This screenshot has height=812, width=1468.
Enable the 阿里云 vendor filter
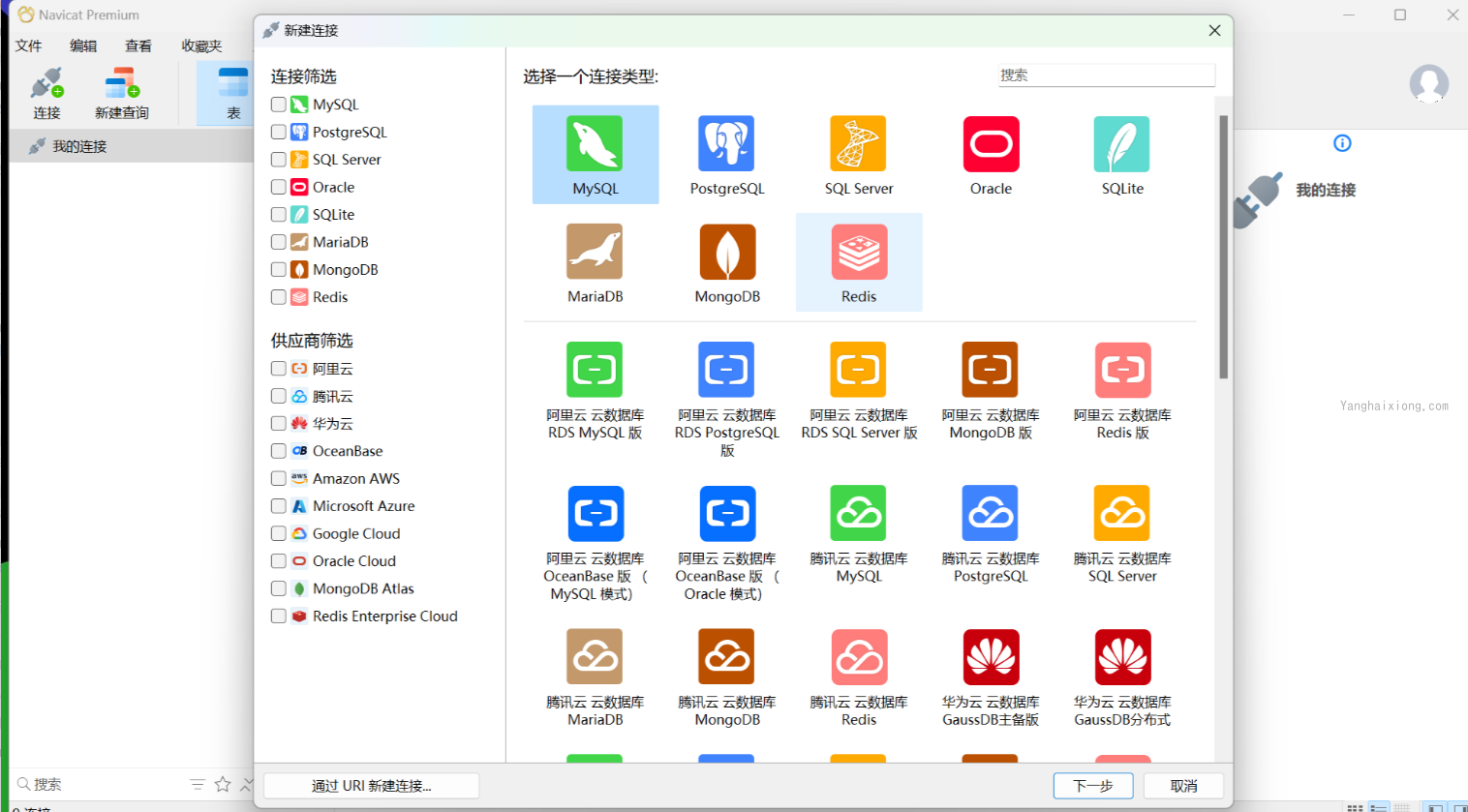279,369
